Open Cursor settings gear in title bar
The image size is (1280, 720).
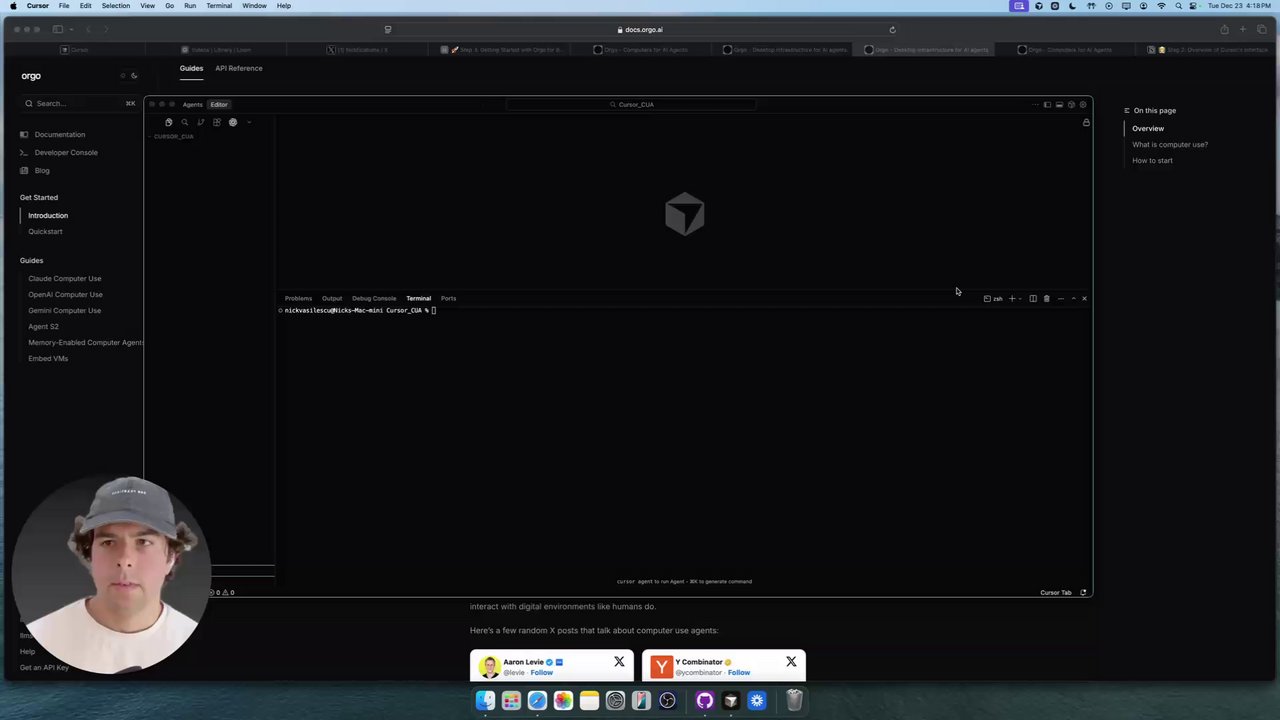tap(1082, 104)
